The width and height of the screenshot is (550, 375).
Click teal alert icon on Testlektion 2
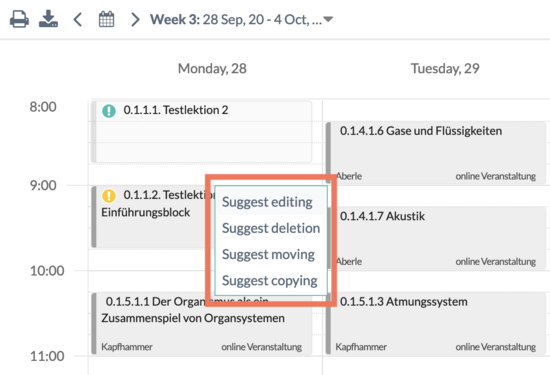pos(109,111)
